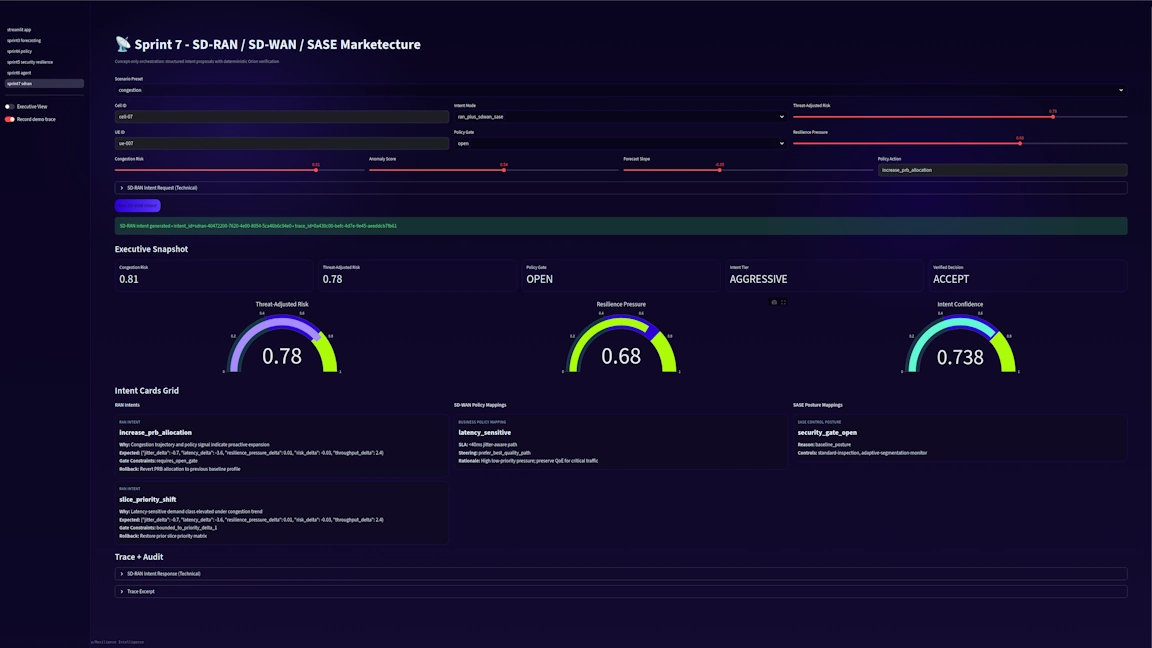The image size is (1152, 648).
Task: Open the sprint3 forecasting page
Action: pos(24,40)
